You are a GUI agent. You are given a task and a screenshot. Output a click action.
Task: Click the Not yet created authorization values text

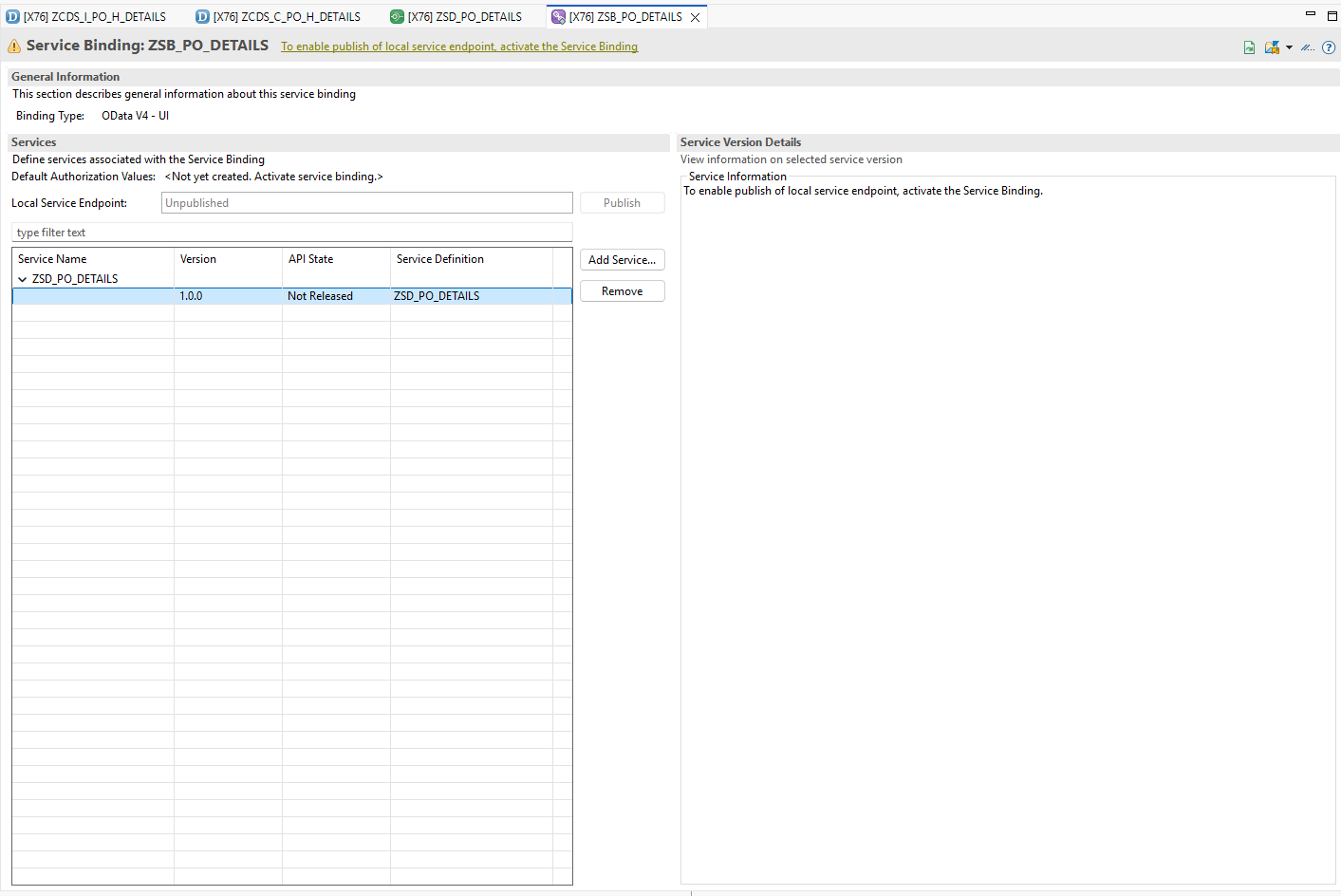(273, 177)
